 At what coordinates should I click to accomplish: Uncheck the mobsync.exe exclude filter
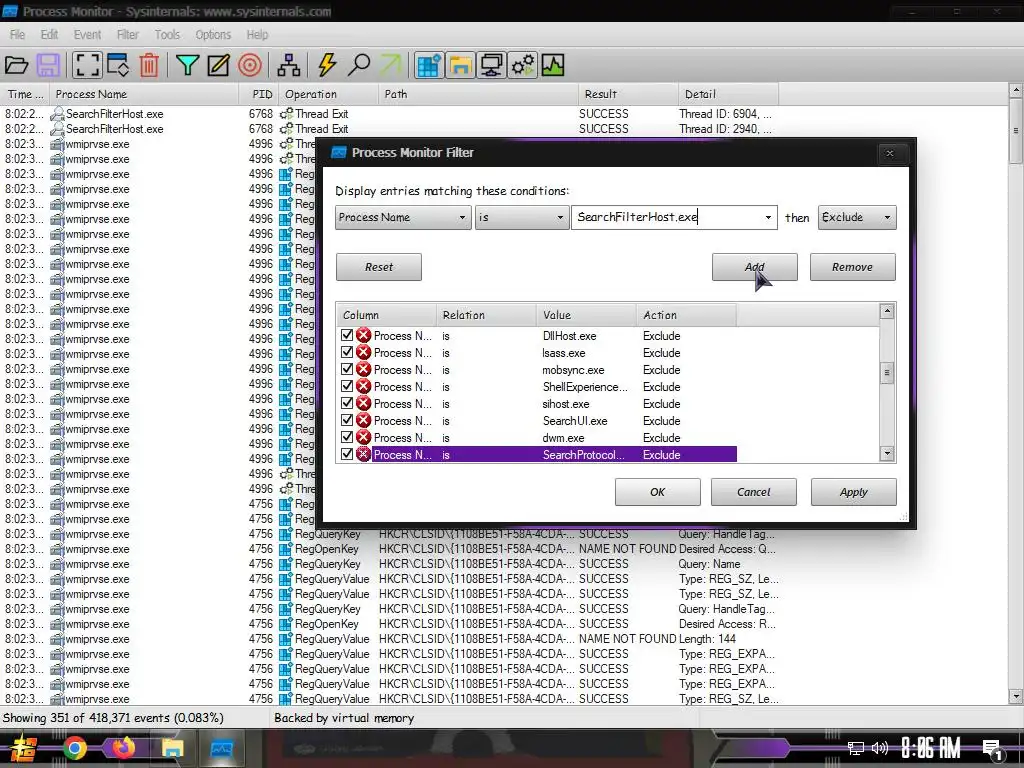(347, 369)
